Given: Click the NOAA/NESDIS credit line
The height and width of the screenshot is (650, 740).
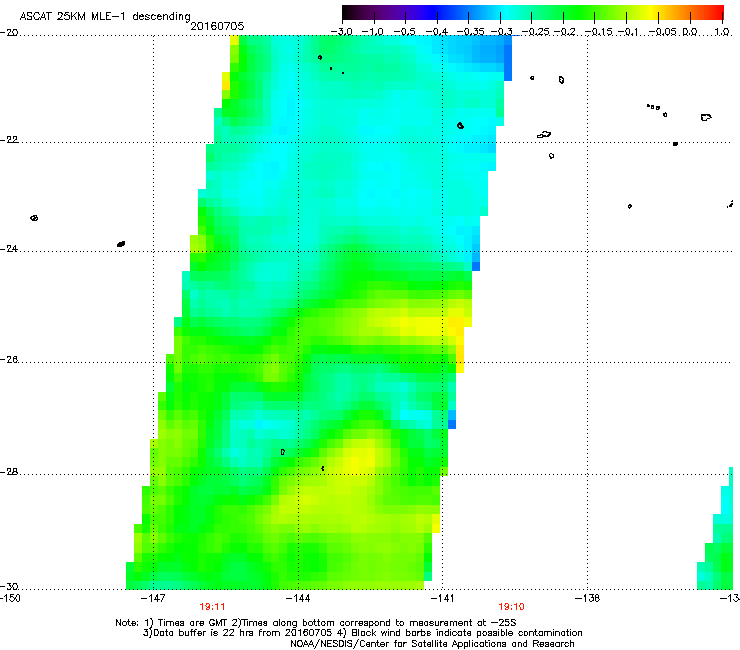Looking at the screenshot, I should [432, 644].
